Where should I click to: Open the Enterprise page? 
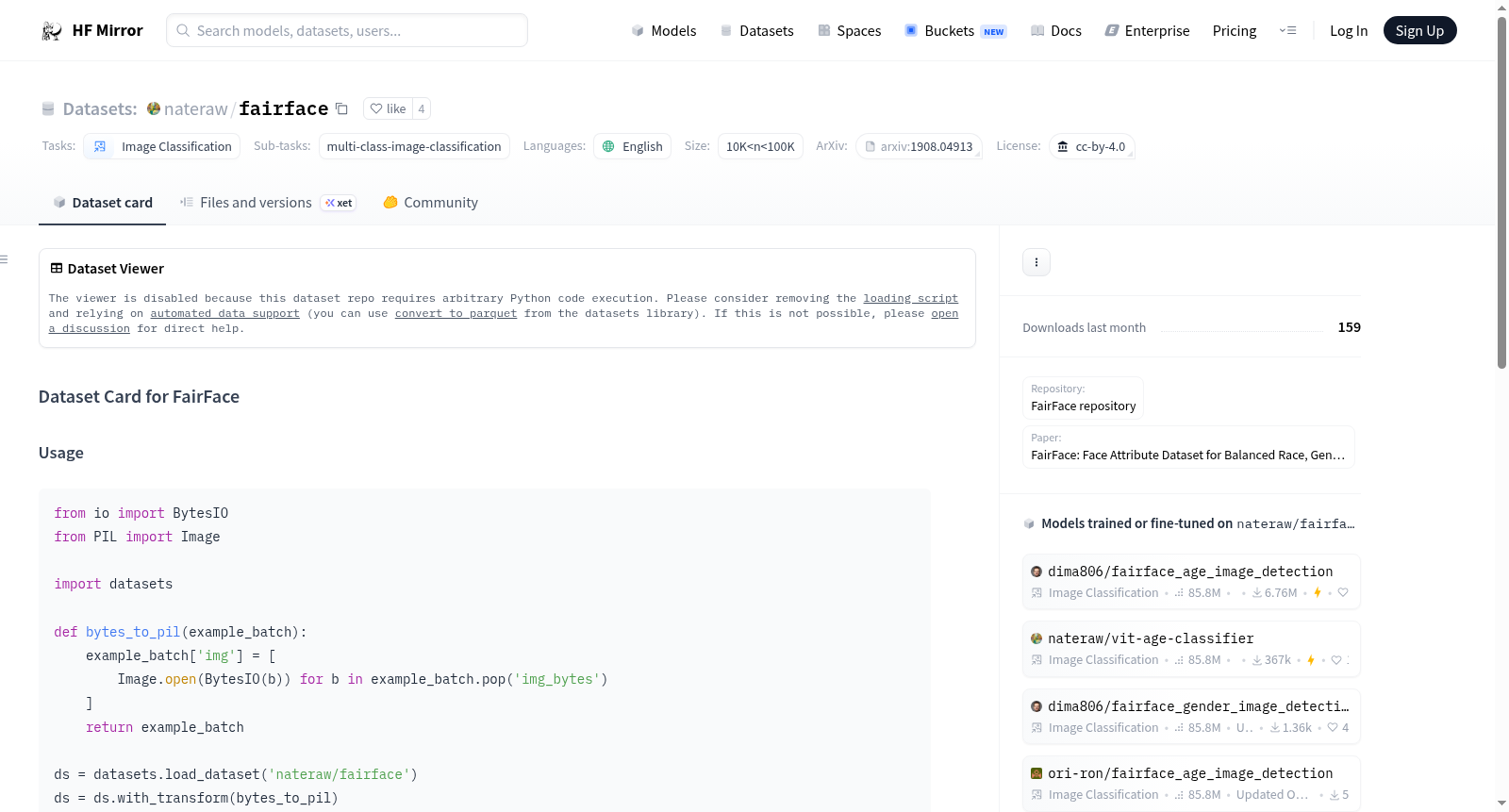[1147, 31]
